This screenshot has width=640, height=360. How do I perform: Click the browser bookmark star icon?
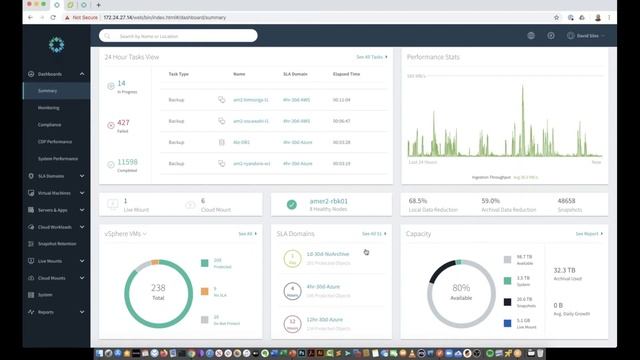(556, 18)
